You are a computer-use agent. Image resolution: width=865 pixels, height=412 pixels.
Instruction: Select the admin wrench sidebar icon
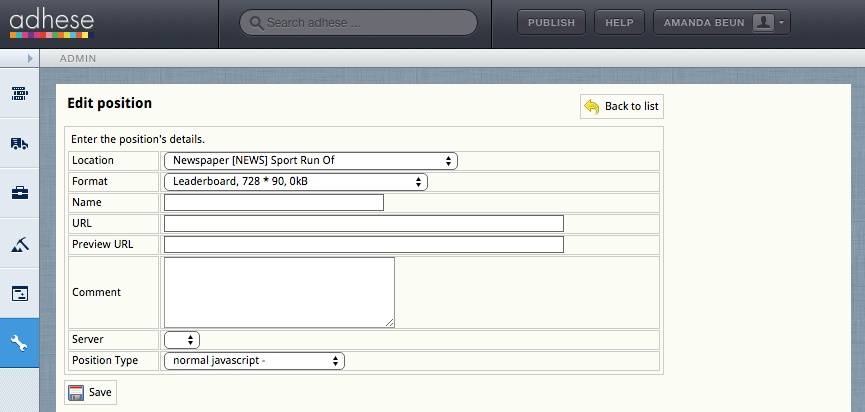point(19,343)
